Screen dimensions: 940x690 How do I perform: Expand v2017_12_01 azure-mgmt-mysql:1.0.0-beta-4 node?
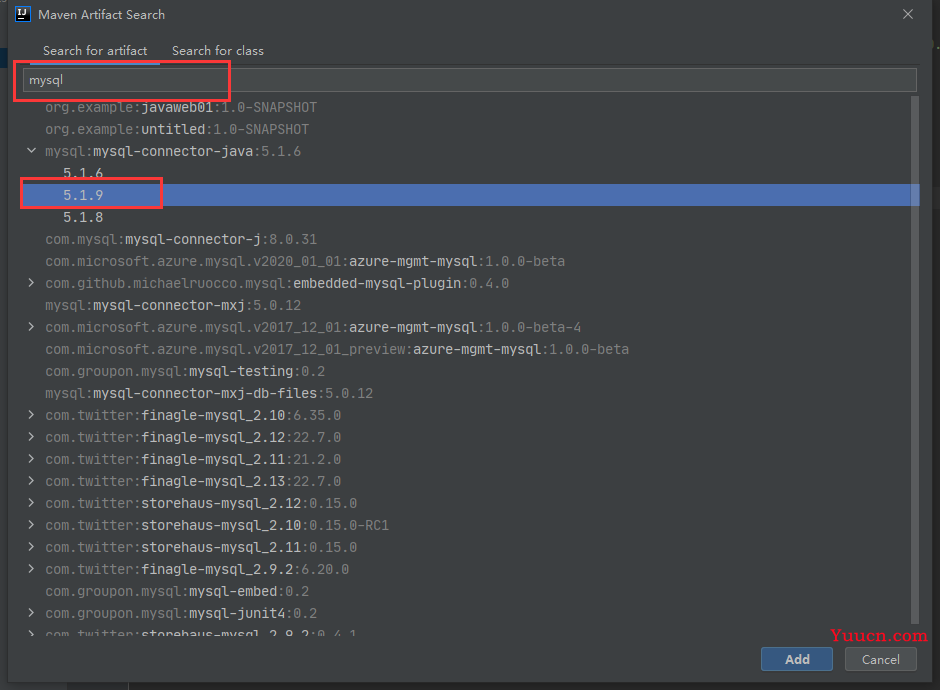tap(31, 327)
